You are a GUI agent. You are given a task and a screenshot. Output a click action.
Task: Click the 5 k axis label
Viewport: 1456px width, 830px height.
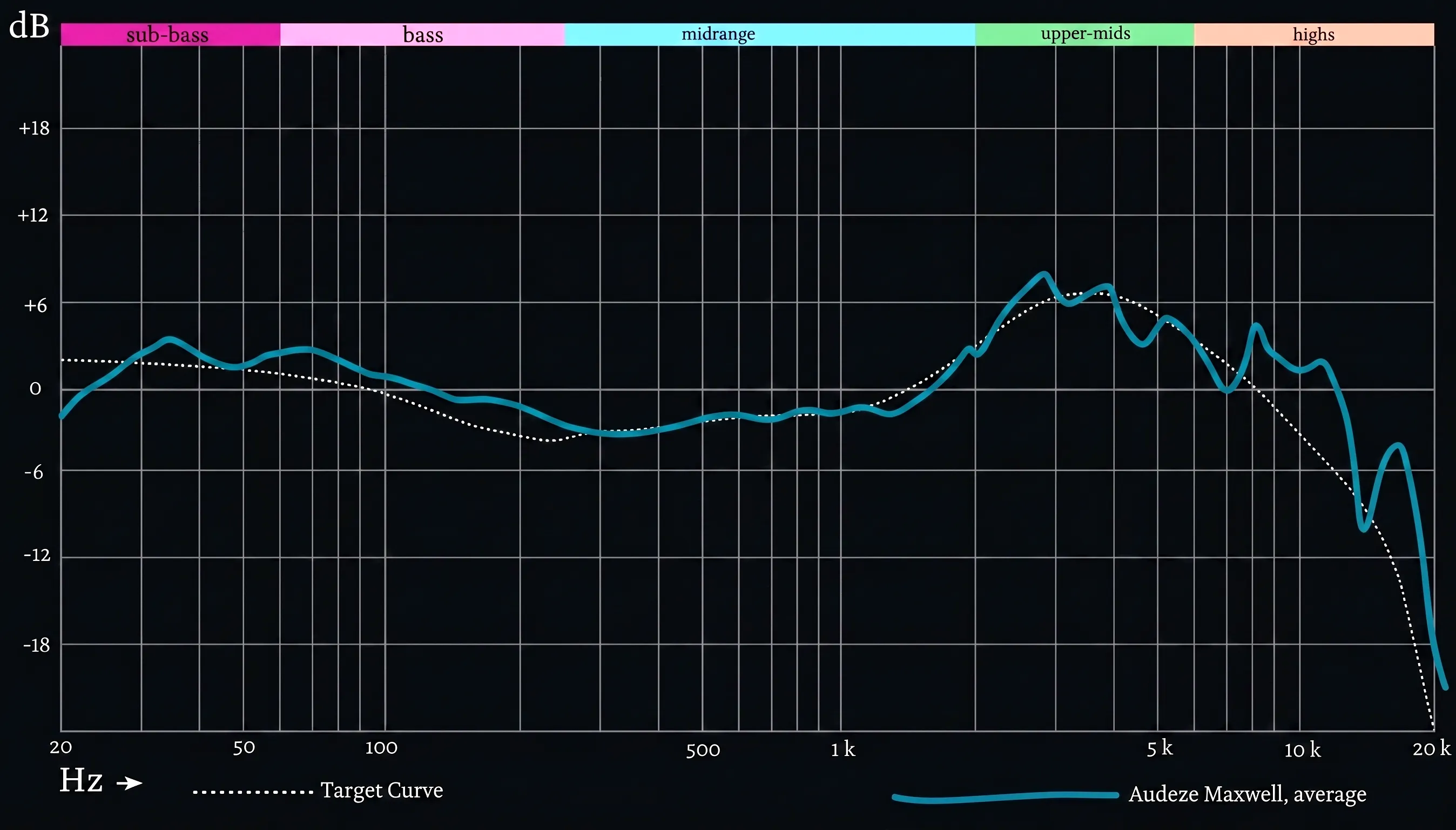pyautogui.click(x=1160, y=748)
